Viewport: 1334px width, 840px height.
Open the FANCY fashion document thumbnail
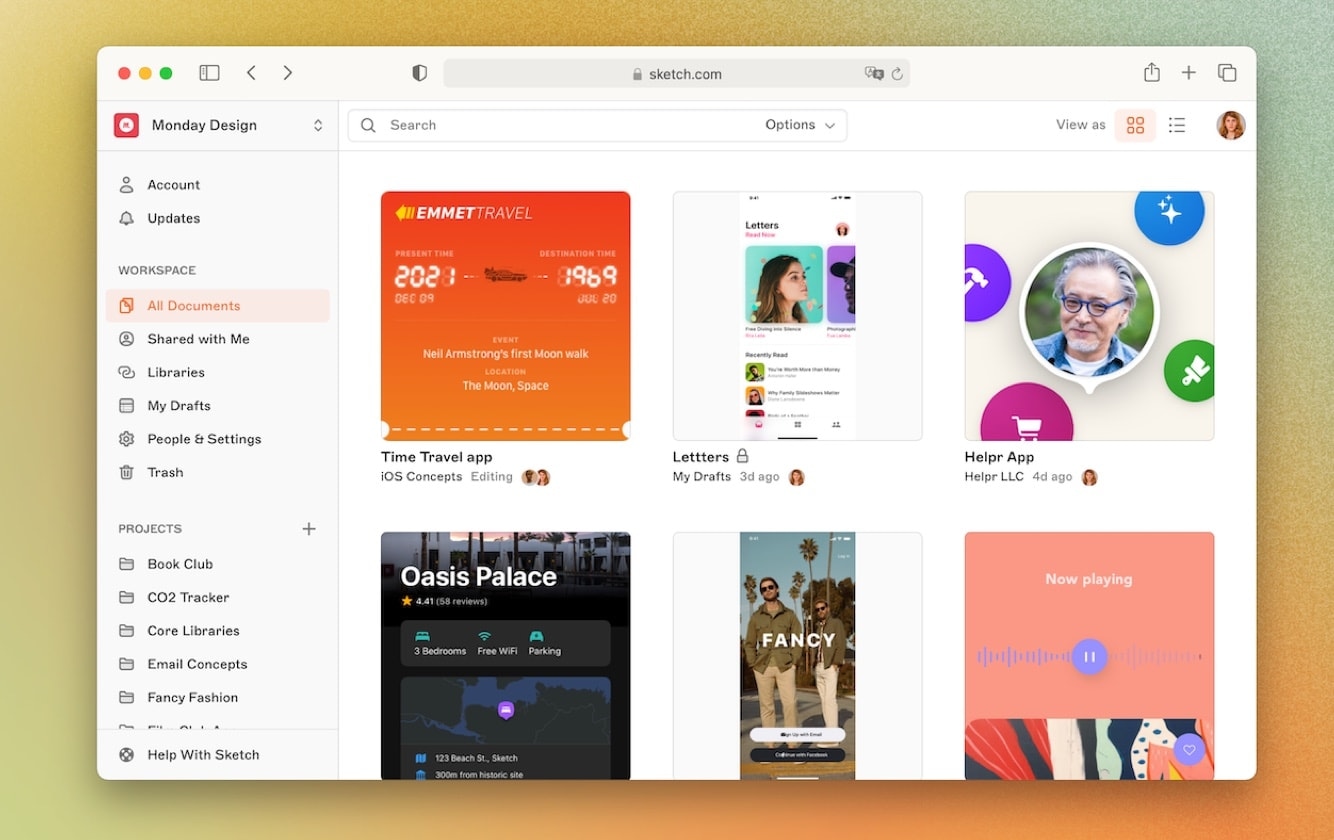tap(797, 656)
